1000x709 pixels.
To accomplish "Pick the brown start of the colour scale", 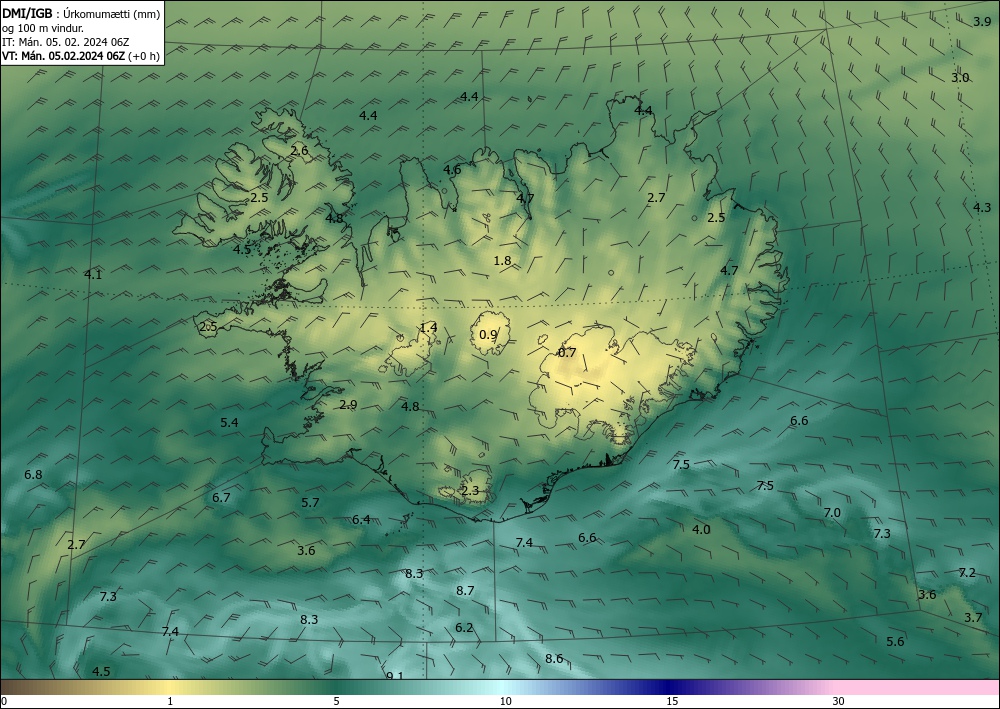I will [19, 687].
